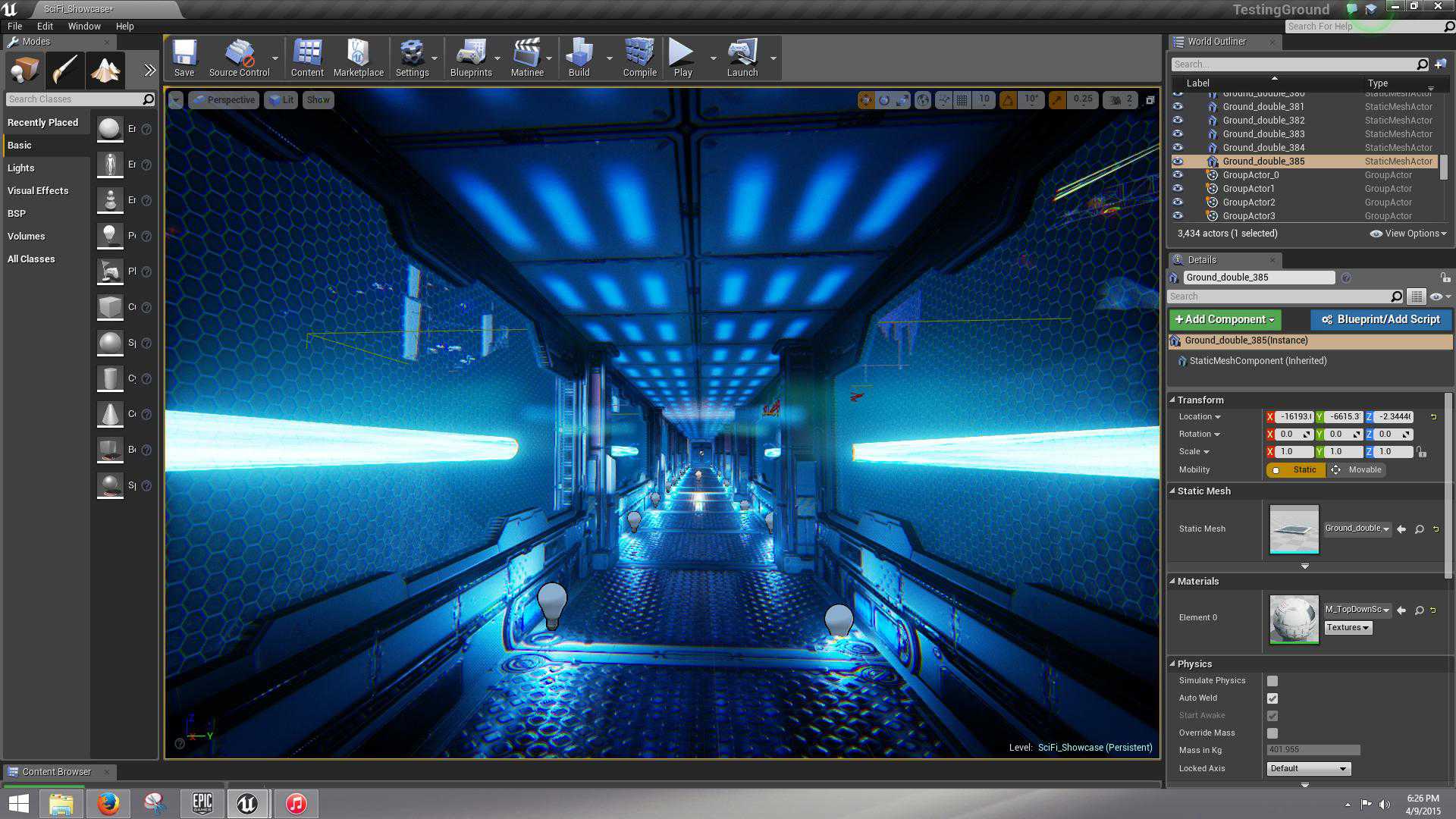The height and width of the screenshot is (819, 1456).
Task: Click the Lit view mode button
Action: pyautogui.click(x=281, y=100)
